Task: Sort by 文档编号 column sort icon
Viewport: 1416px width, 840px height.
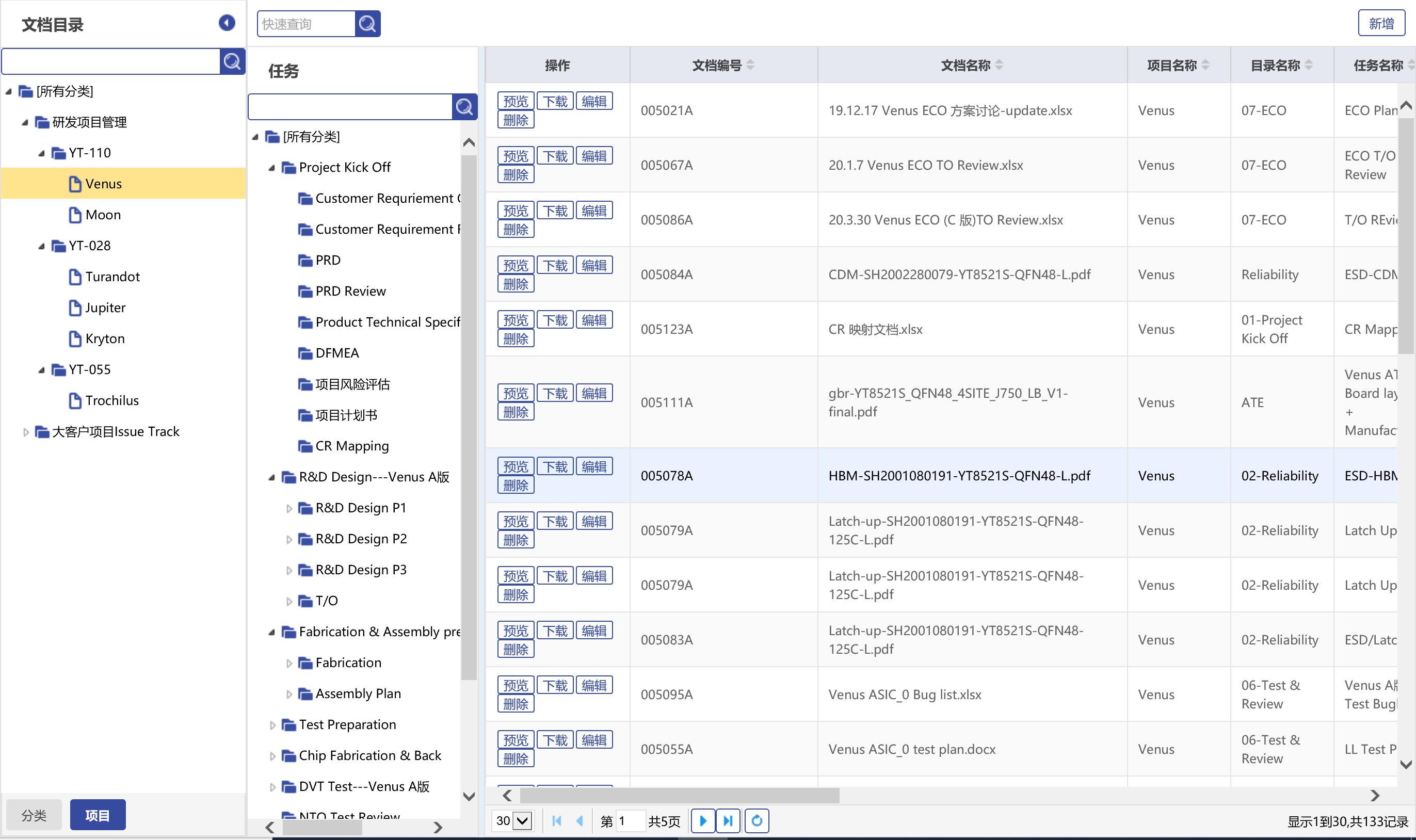Action: pos(750,65)
